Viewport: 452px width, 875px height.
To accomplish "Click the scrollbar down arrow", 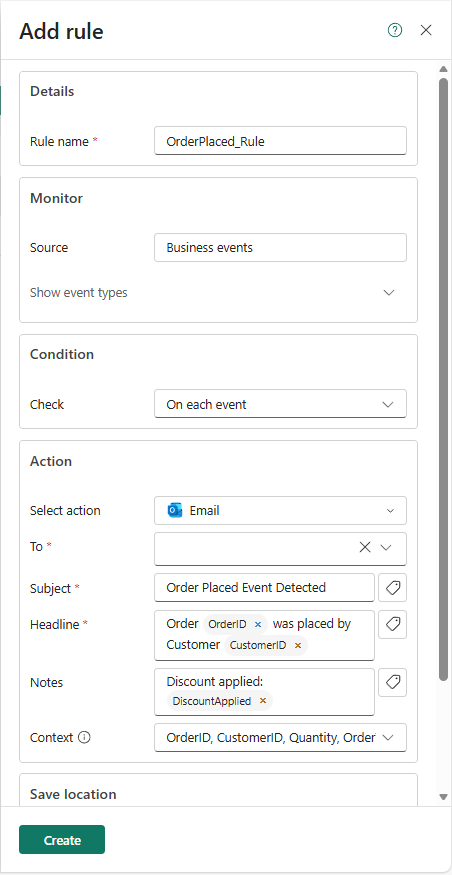I will [x=443, y=797].
